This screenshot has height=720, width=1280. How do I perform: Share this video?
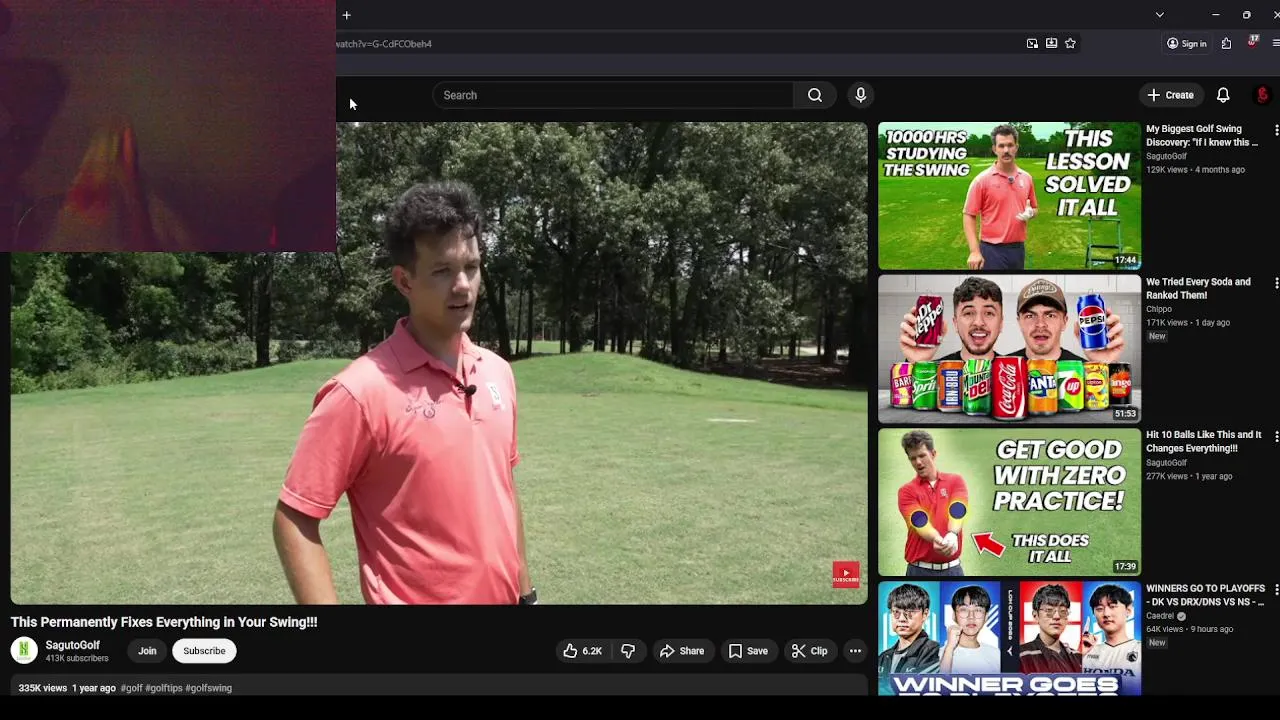point(682,651)
